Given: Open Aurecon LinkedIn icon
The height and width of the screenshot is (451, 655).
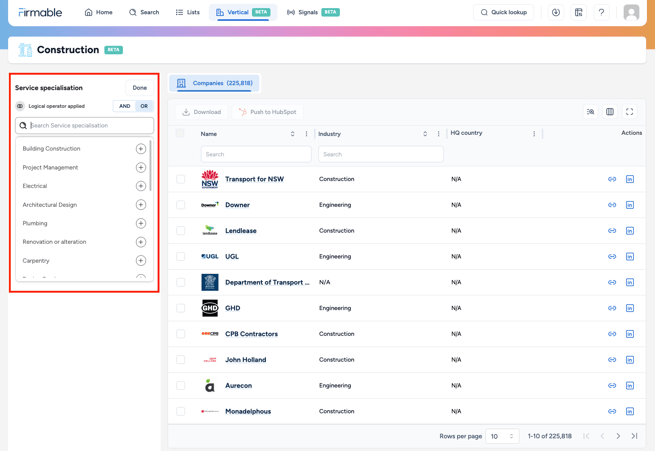Looking at the screenshot, I should 630,385.
